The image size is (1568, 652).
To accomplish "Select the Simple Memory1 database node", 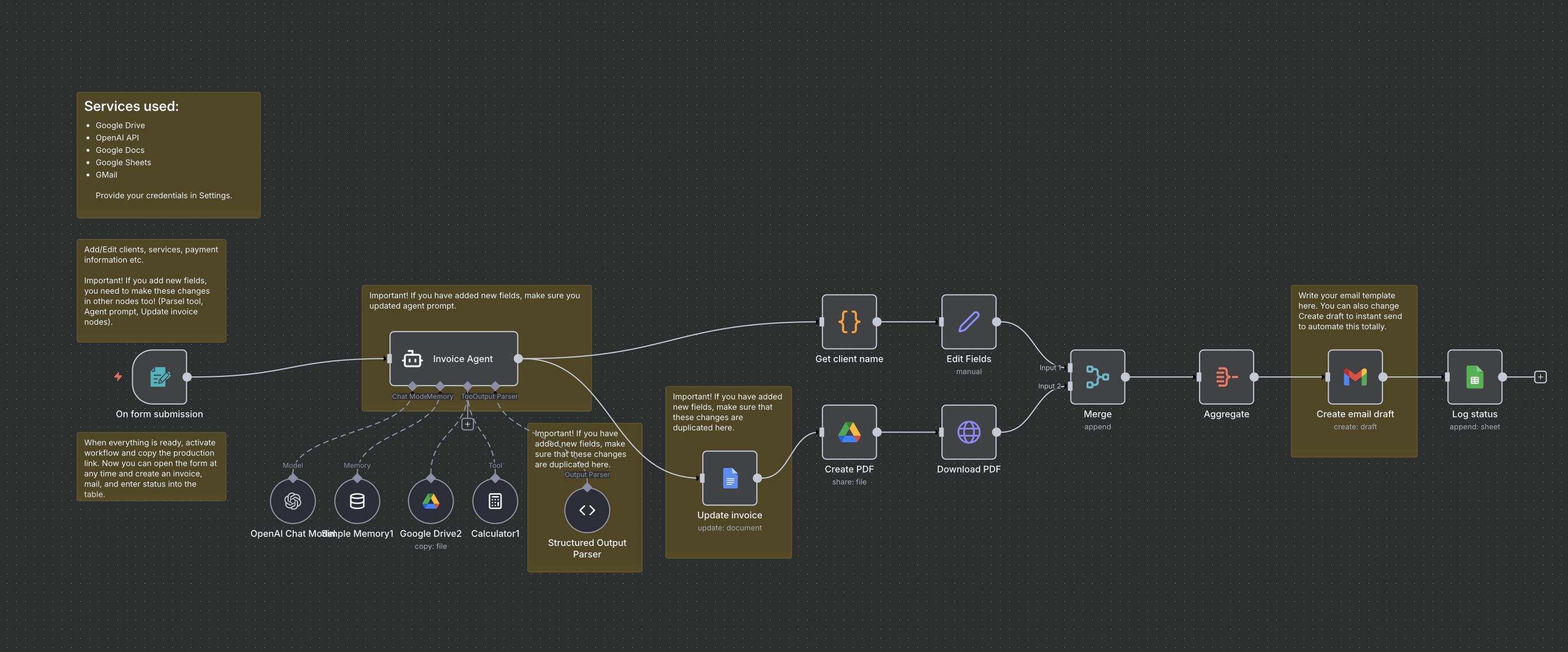I will point(358,501).
